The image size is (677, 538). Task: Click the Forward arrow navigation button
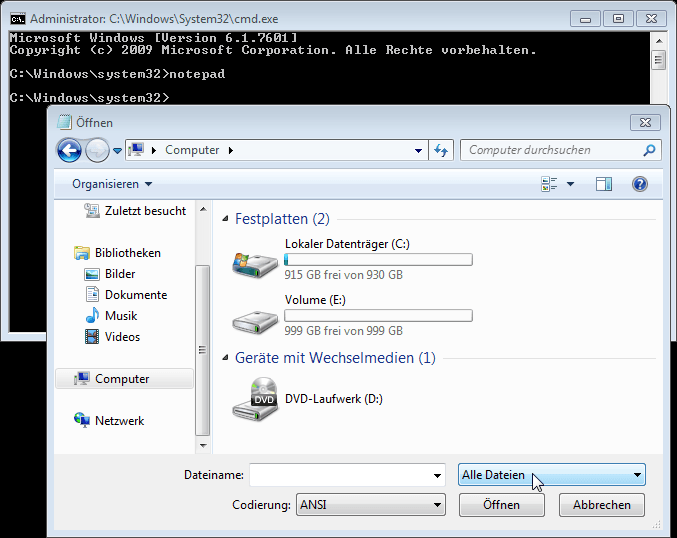[97, 150]
